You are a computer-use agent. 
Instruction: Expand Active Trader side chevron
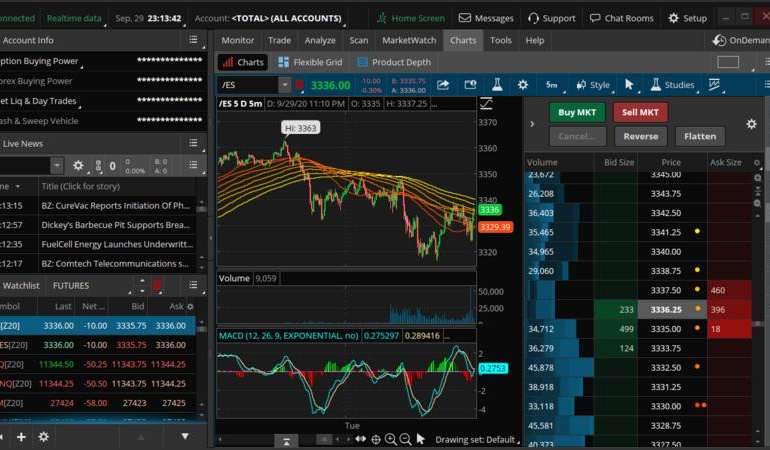tap(532, 124)
